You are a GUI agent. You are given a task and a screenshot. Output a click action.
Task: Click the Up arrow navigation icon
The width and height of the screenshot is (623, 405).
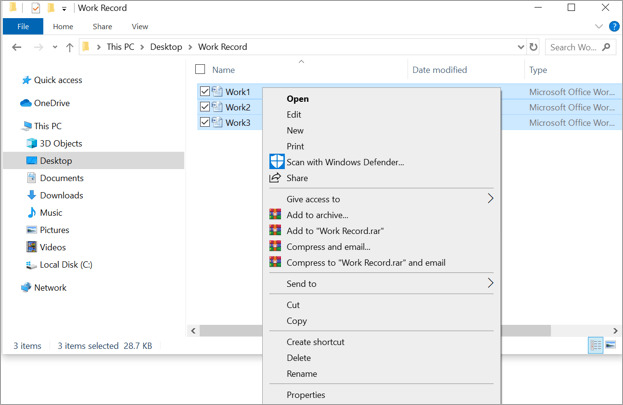[69, 47]
